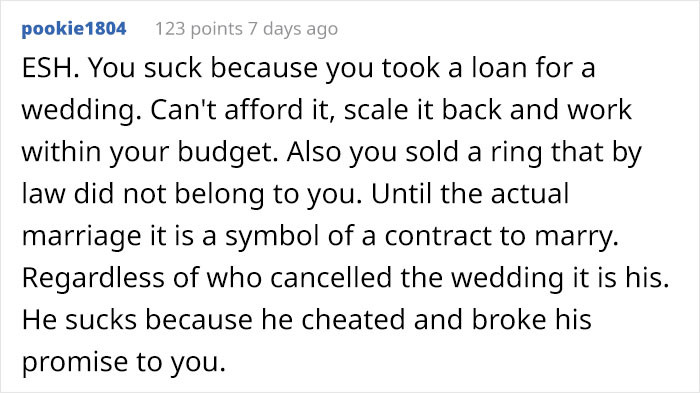This screenshot has width=700, height=393.
Task: Click the words 'and broke his'
Action: point(503,320)
